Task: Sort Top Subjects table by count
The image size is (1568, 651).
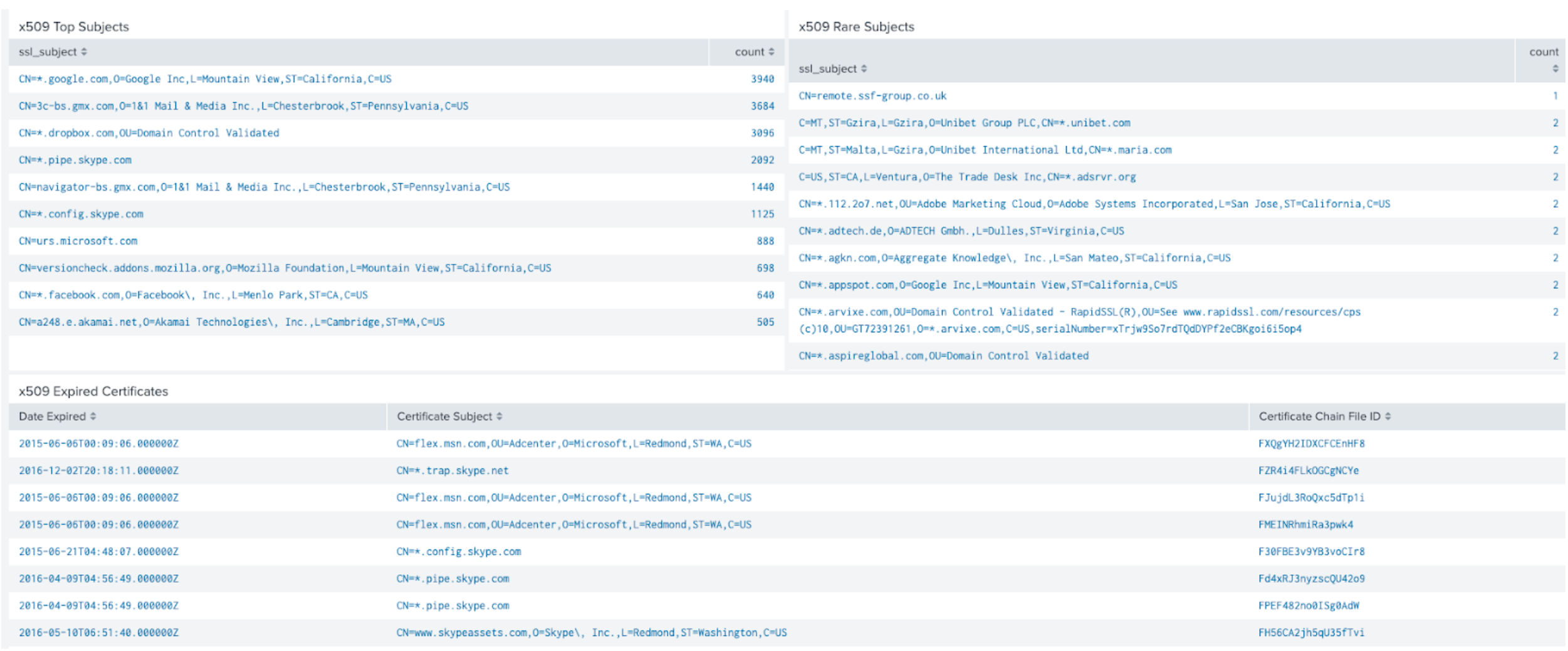Action: coord(754,52)
